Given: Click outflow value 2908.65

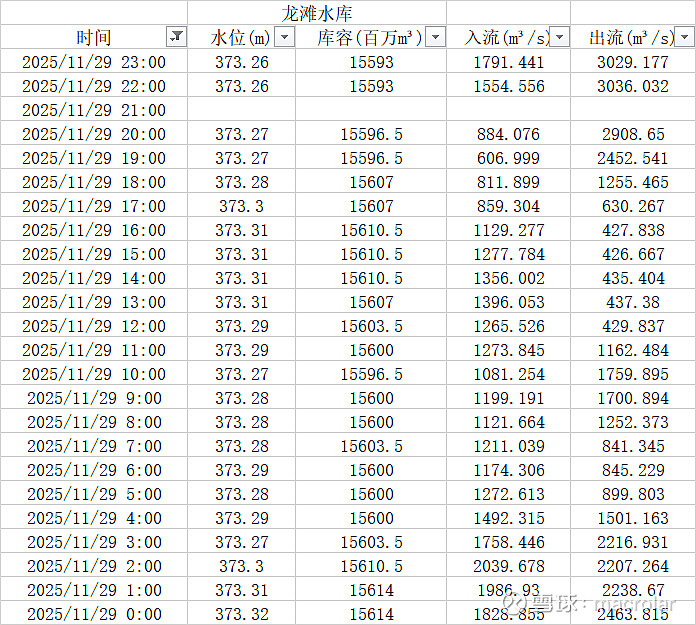Looking at the screenshot, I should pos(633,133).
